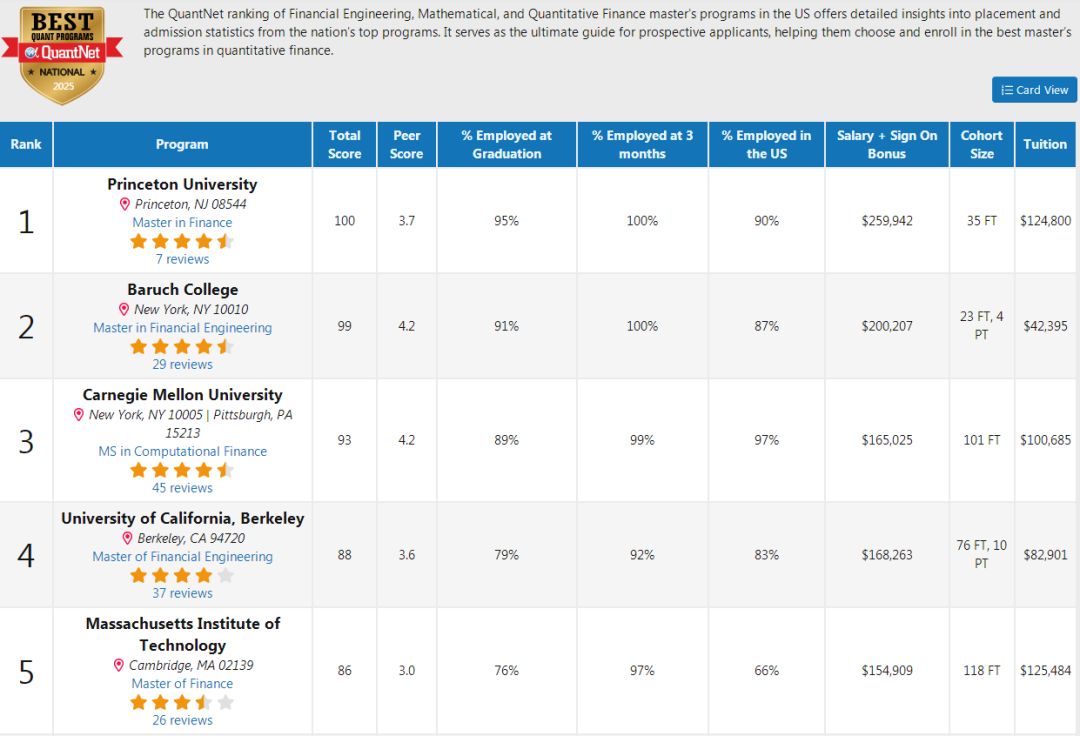This screenshot has height=736, width=1080.
Task: Click UC Berkeley's four-star rating
Action: point(182,575)
